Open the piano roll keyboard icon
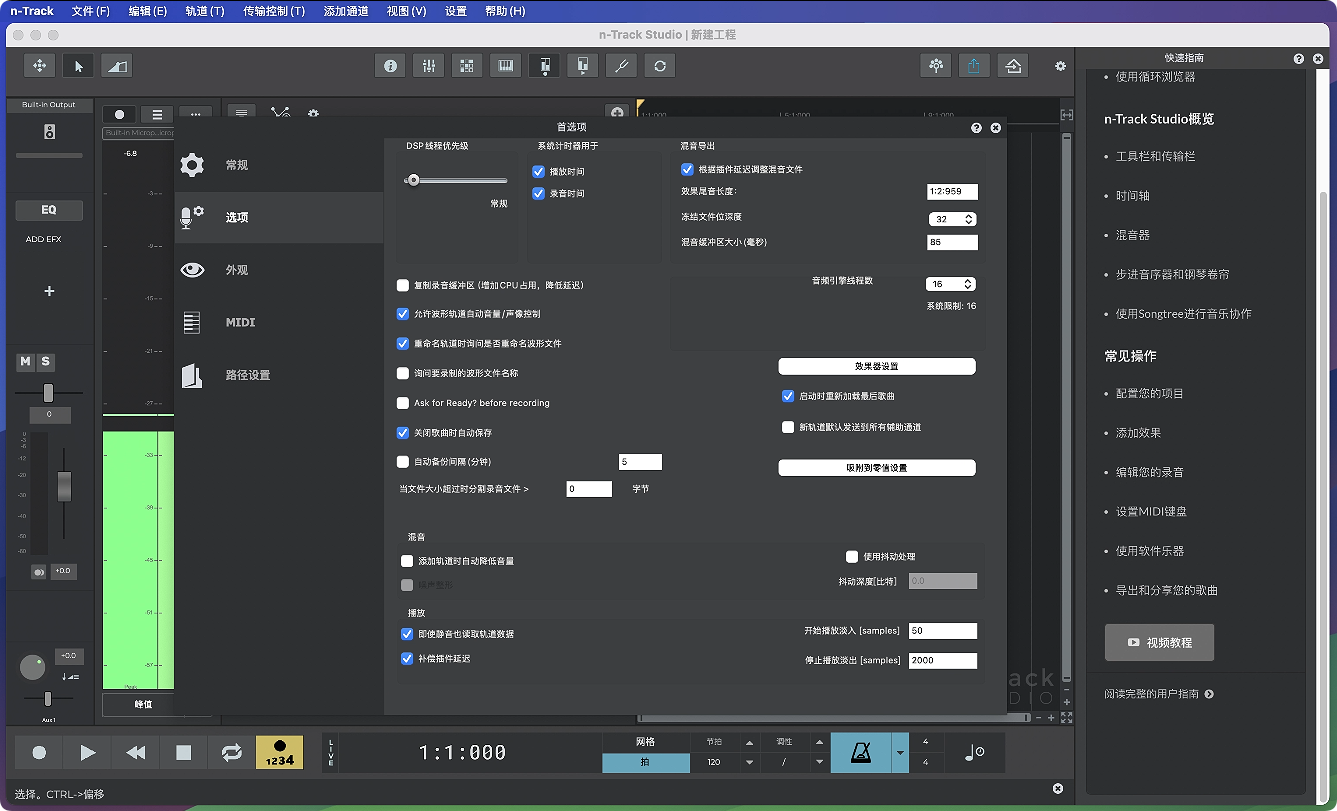 tap(505, 66)
